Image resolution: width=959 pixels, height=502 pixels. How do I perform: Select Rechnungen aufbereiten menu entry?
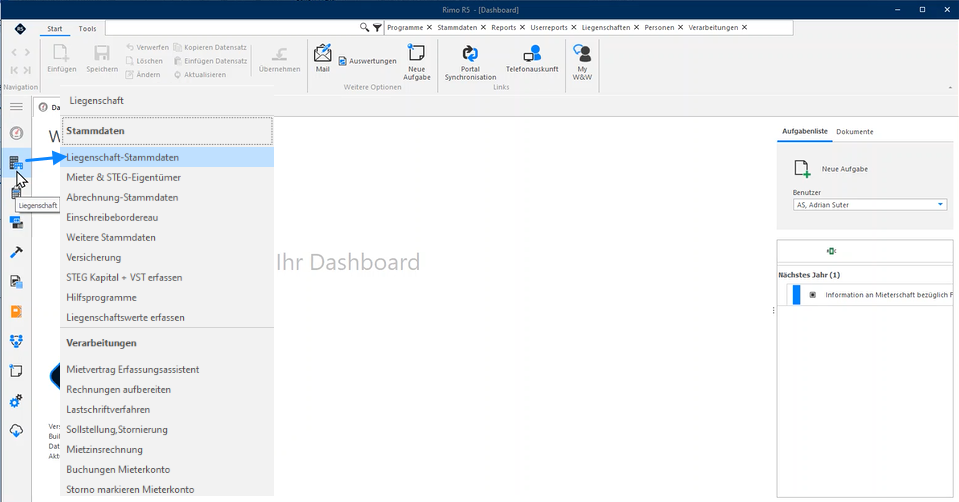[x=167, y=389]
